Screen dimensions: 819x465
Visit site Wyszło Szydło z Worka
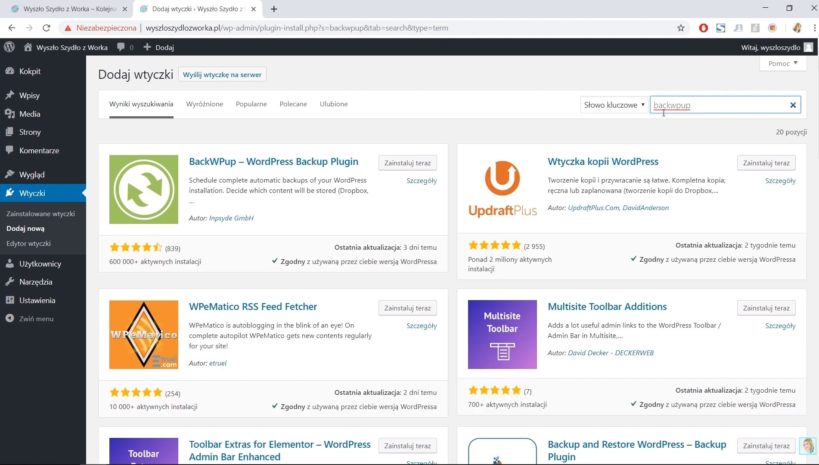click(x=66, y=47)
